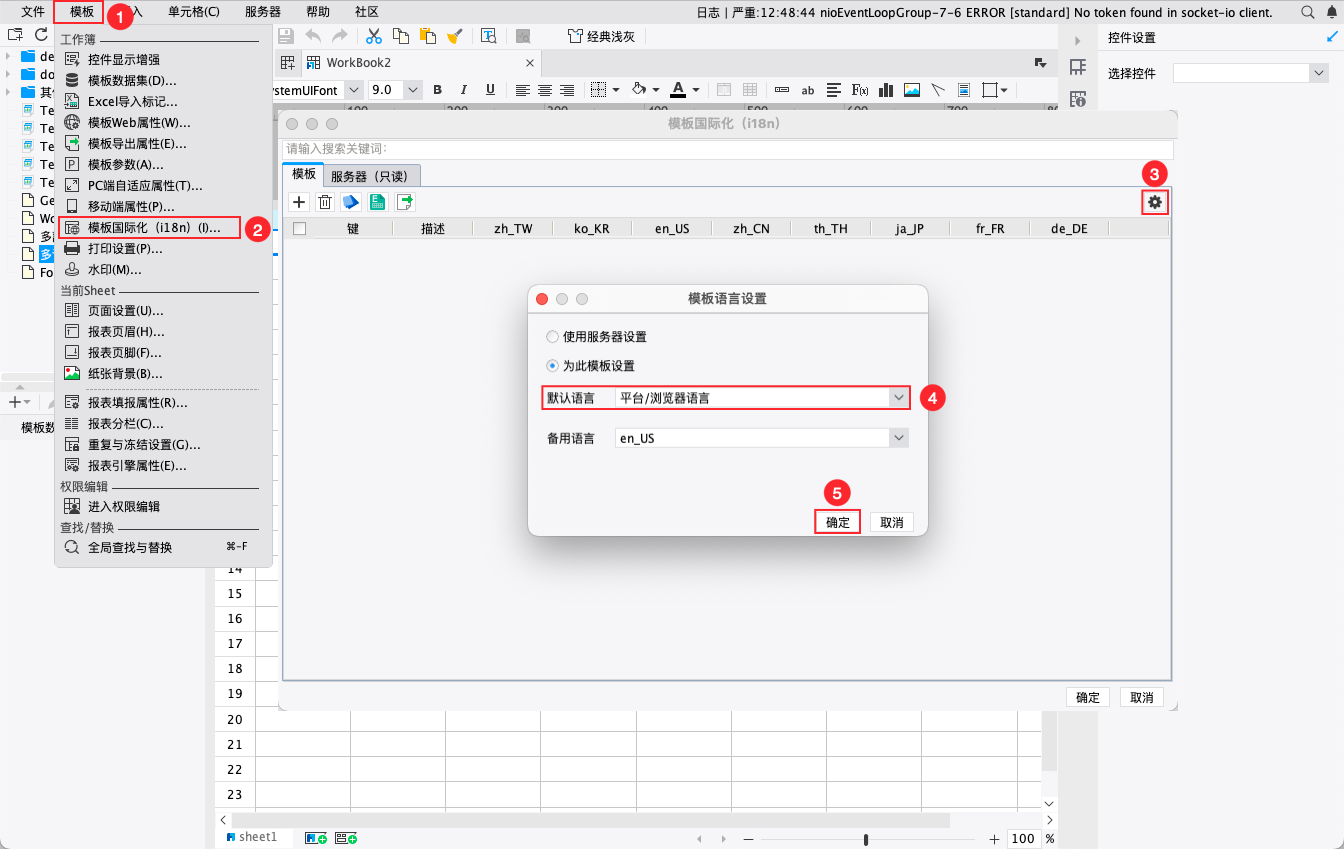Tick the select-all checkbox in the key table header
Screen dimensions: 1344x849
tap(299, 228)
